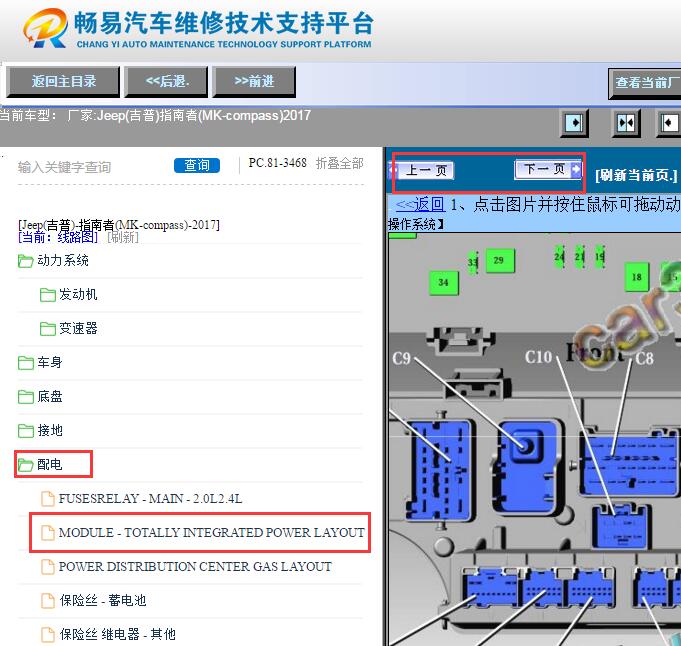Click the folder icon beside 车身
The image size is (681, 646).
click(26, 363)
